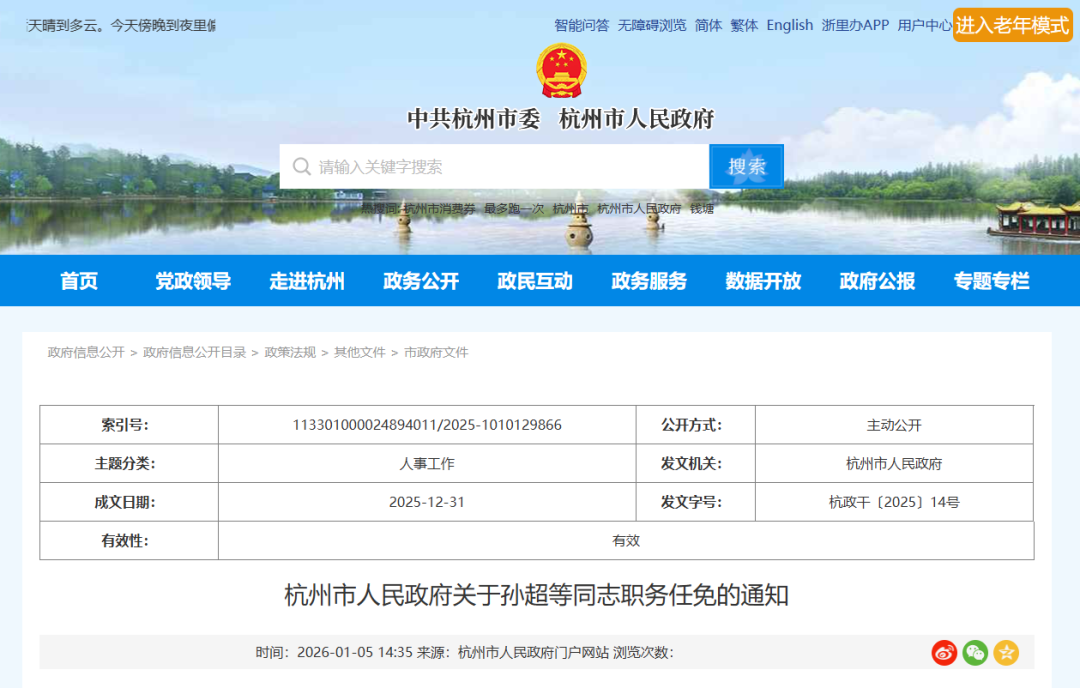Click breadcrumb 政府信息公开目录
The height and width of the screenshot is (688, 1080).
click(194, 353)
